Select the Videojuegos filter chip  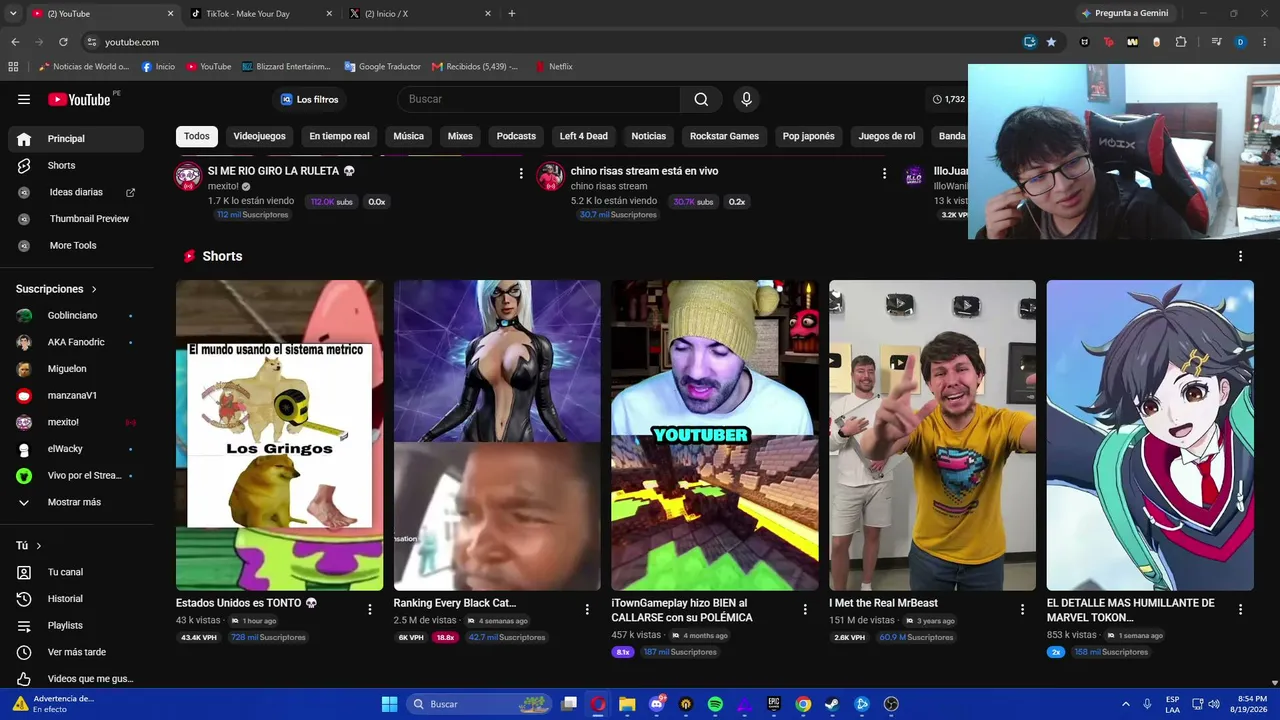[259, 136]
